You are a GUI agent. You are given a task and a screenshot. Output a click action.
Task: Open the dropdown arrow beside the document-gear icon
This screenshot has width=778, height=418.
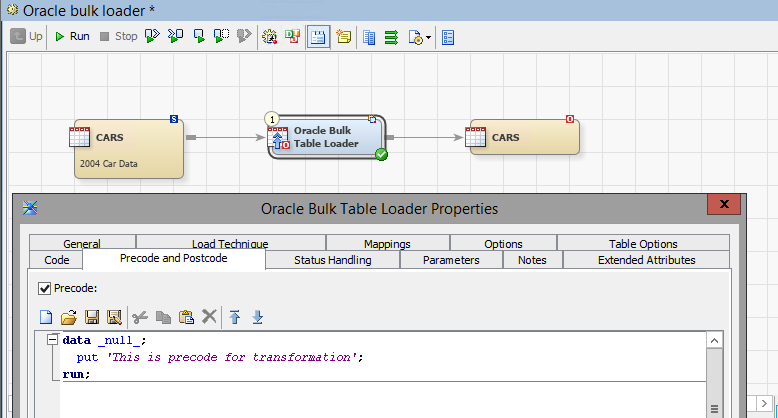pyautogui.click(x=428, y=38)
